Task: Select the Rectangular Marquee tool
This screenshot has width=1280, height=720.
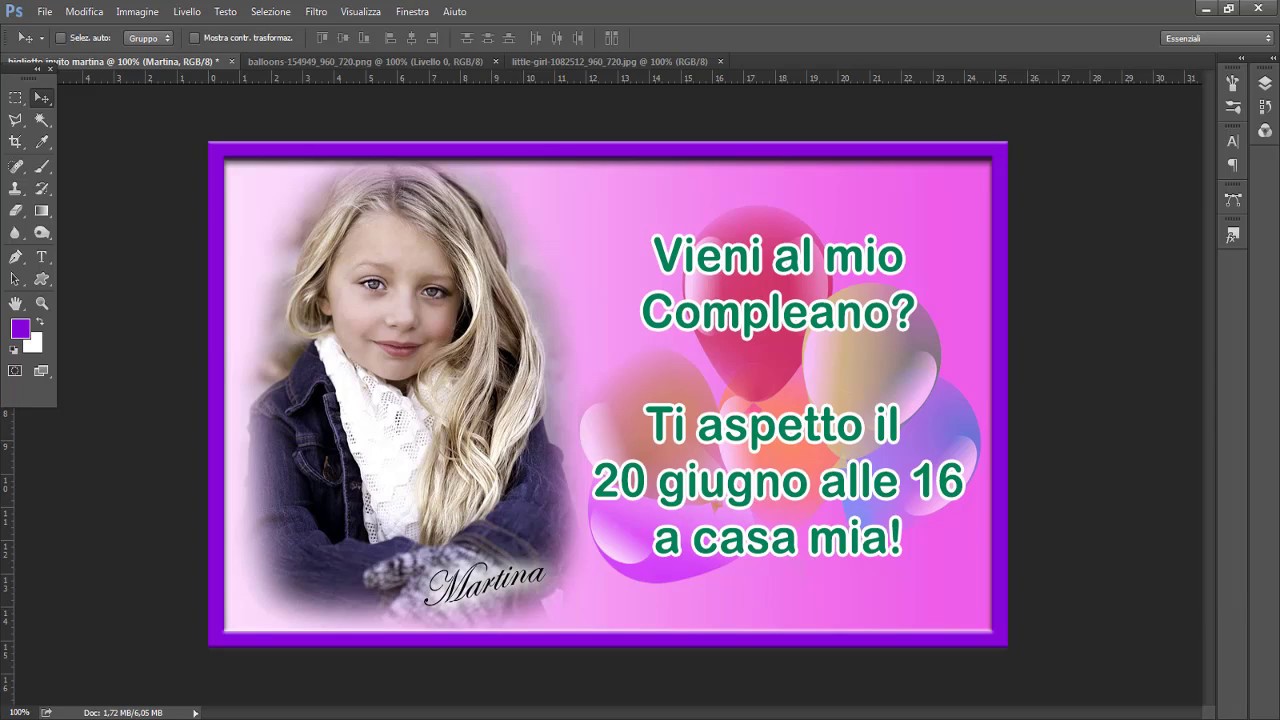Action: [15, 98]
